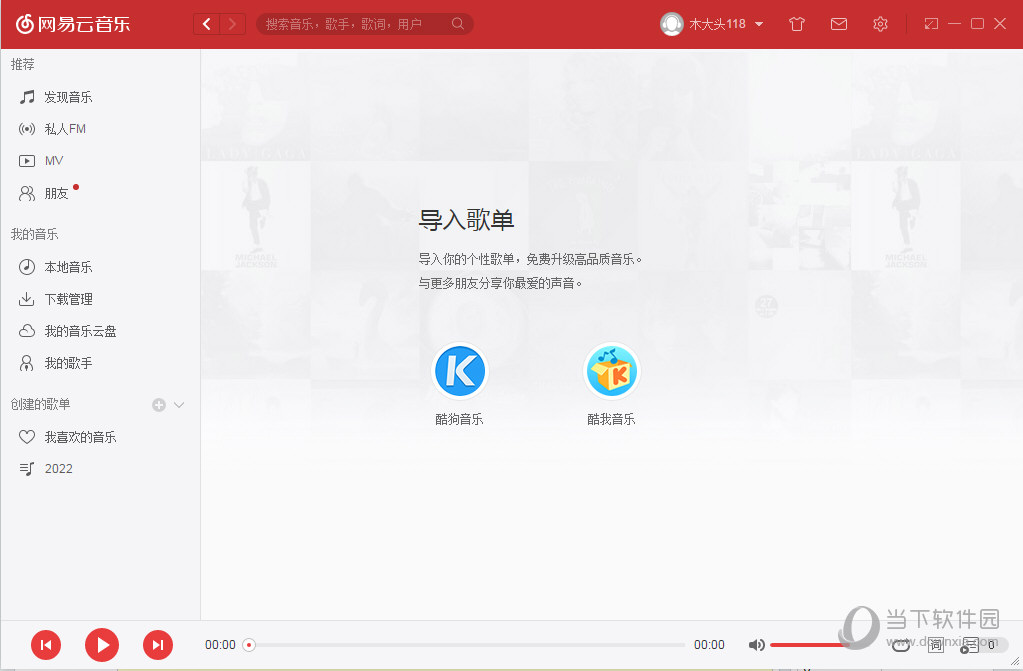The image size is (1023, 671).
Task: Switch to 发现音乐 discover page
Action: [68, 96]
